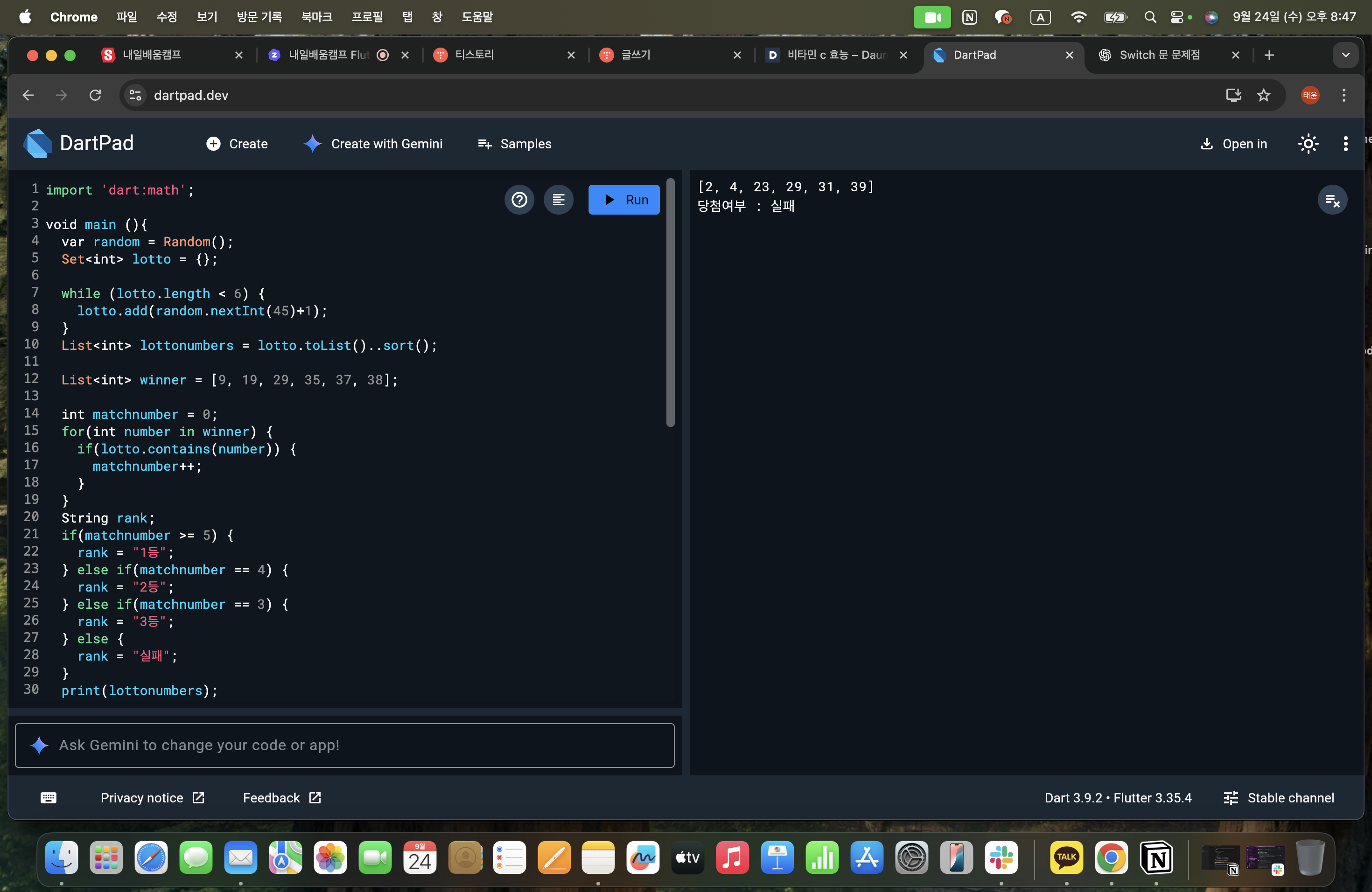Click Create with Gemini

coord(373,144)
